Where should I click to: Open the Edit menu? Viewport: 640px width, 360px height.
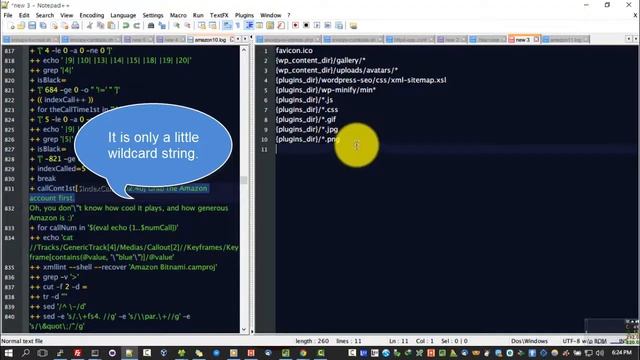click(x=24, y=15)
